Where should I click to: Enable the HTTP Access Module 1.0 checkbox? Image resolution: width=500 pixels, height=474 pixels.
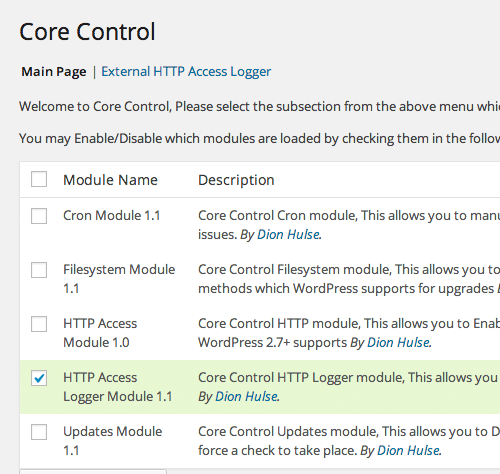pos(39,324)
